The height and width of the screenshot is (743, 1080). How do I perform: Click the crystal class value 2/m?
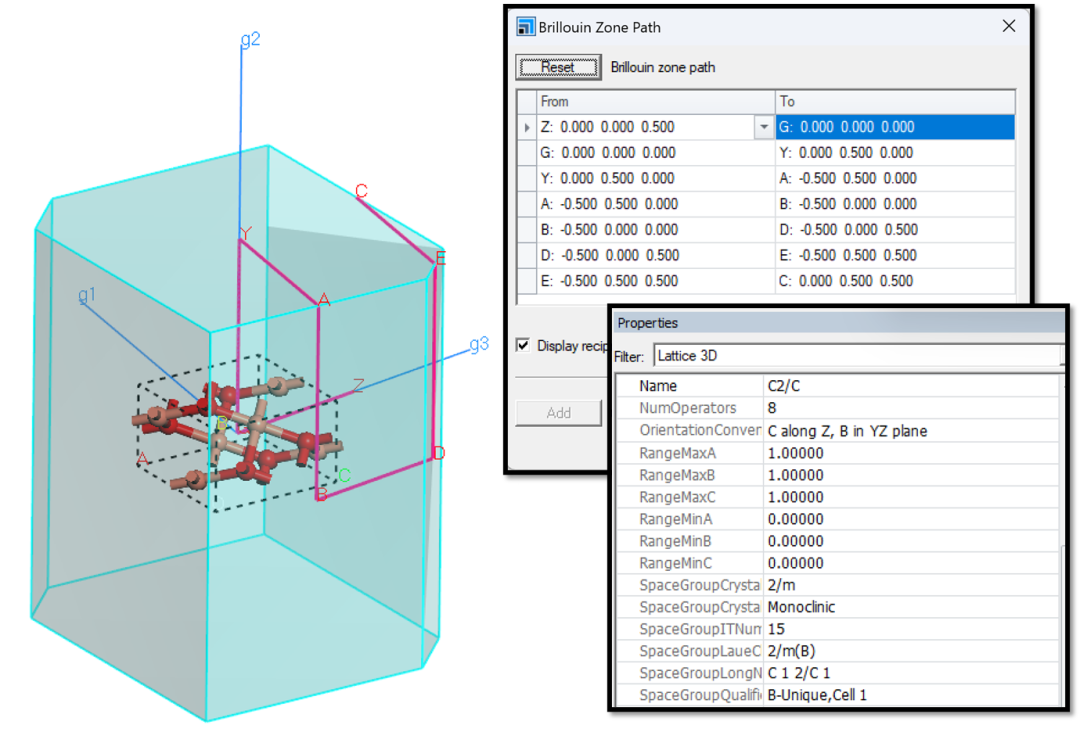click(x=911, y=585)
